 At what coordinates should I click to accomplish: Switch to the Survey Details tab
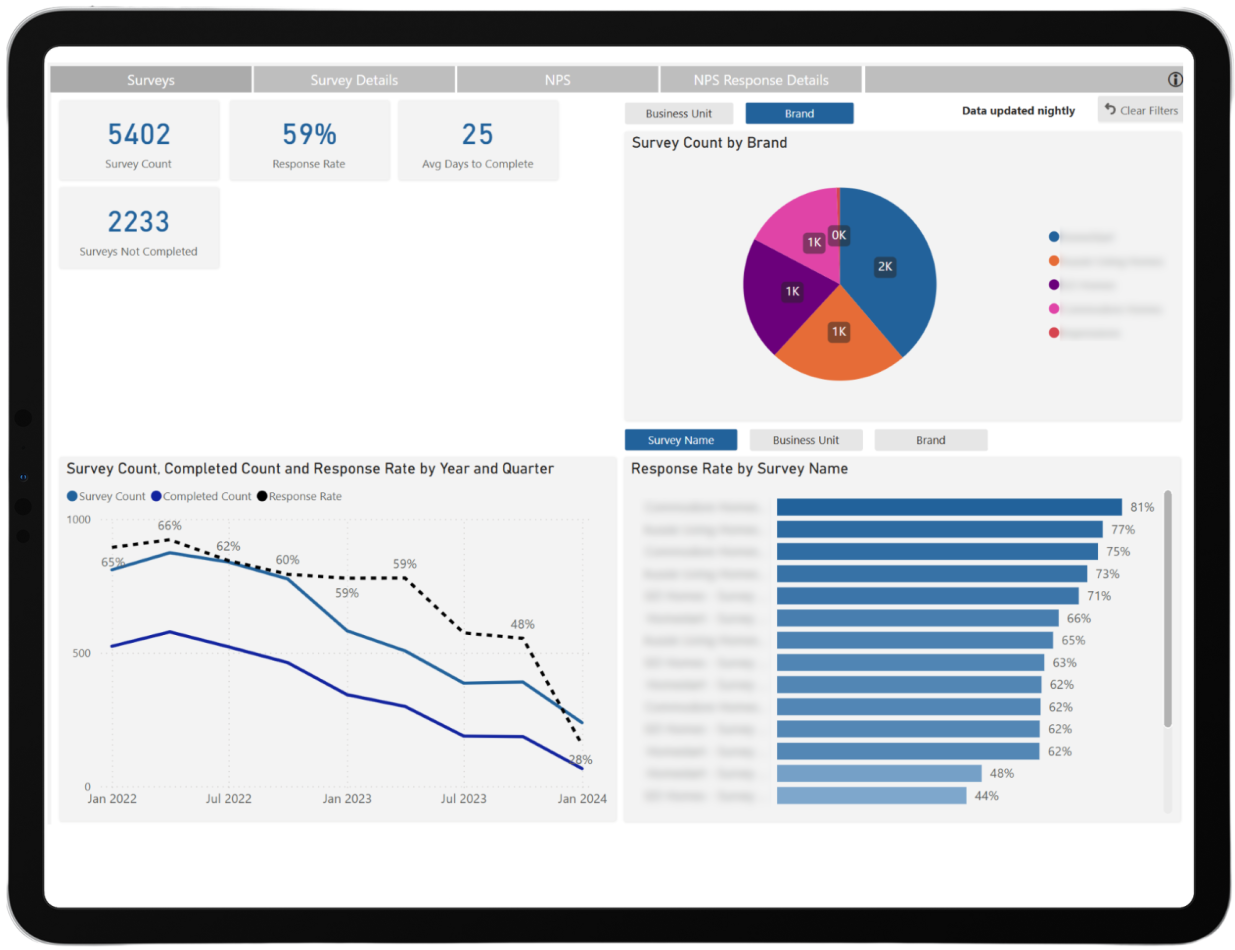click(354, 79)
